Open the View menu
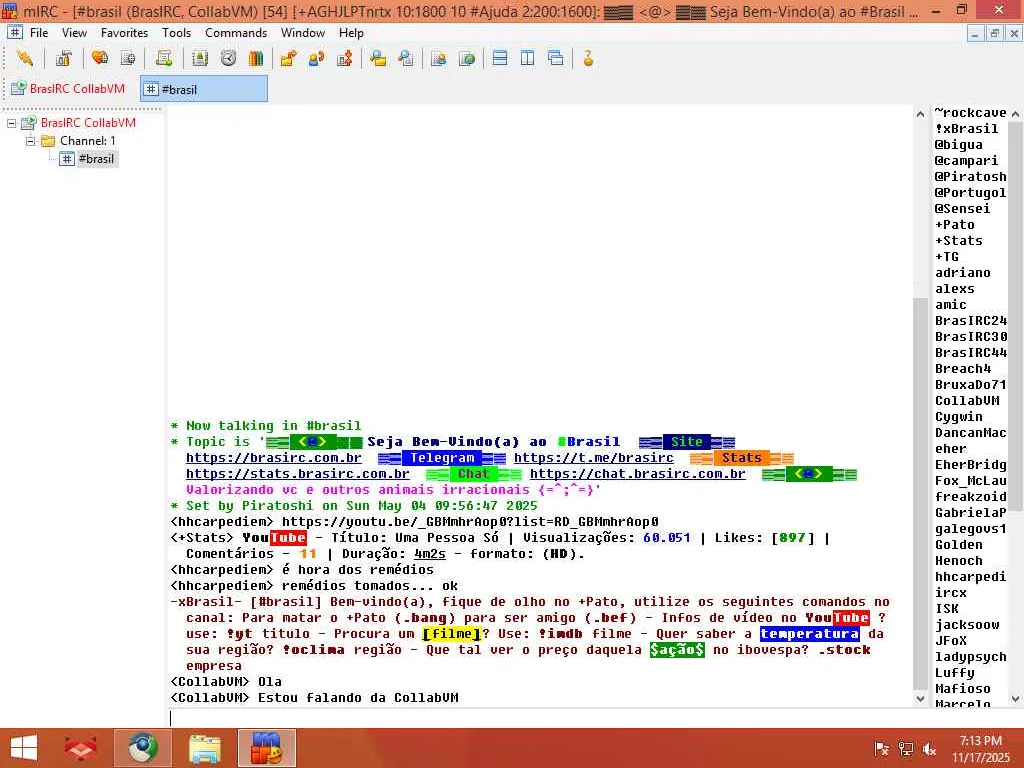The image size is (1024, 768). pos(74,33)
